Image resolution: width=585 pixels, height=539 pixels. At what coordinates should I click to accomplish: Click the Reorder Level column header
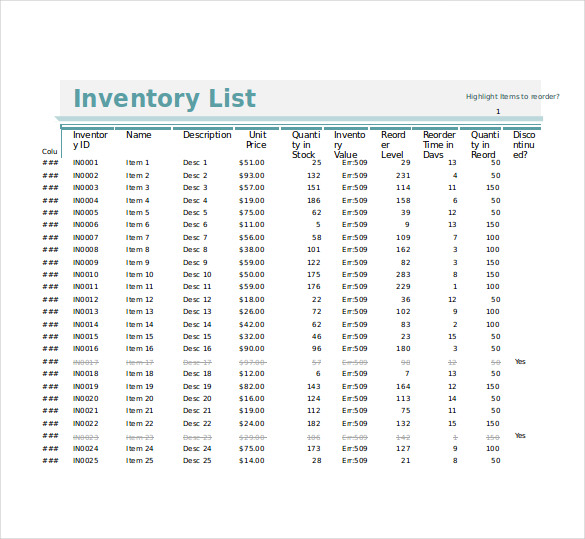[393, 145]
